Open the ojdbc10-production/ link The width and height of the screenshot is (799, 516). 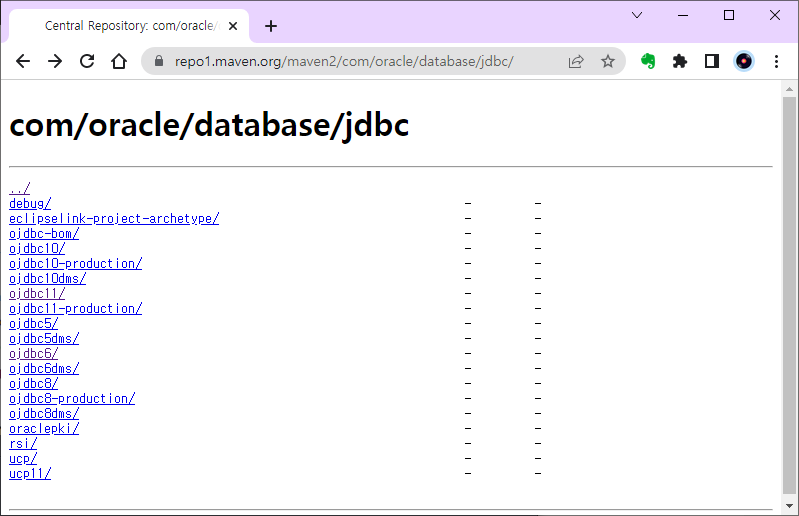tap(75, 264)
